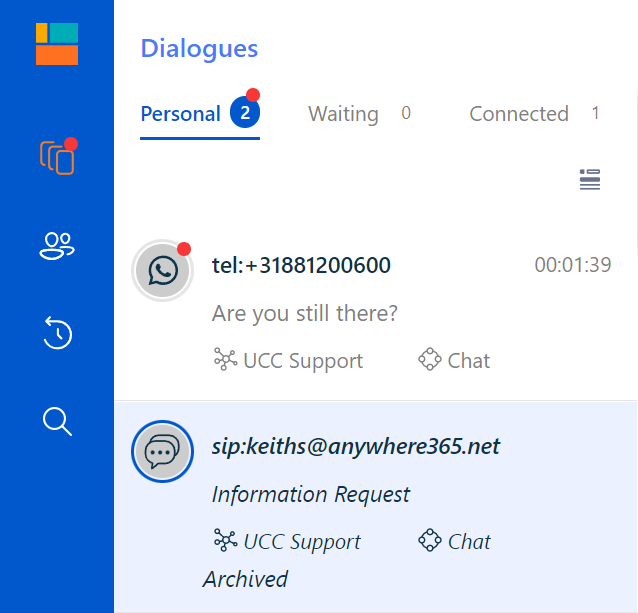
Task: Click the chat bubble avatar of keiths
Action: tap(162, 452)
